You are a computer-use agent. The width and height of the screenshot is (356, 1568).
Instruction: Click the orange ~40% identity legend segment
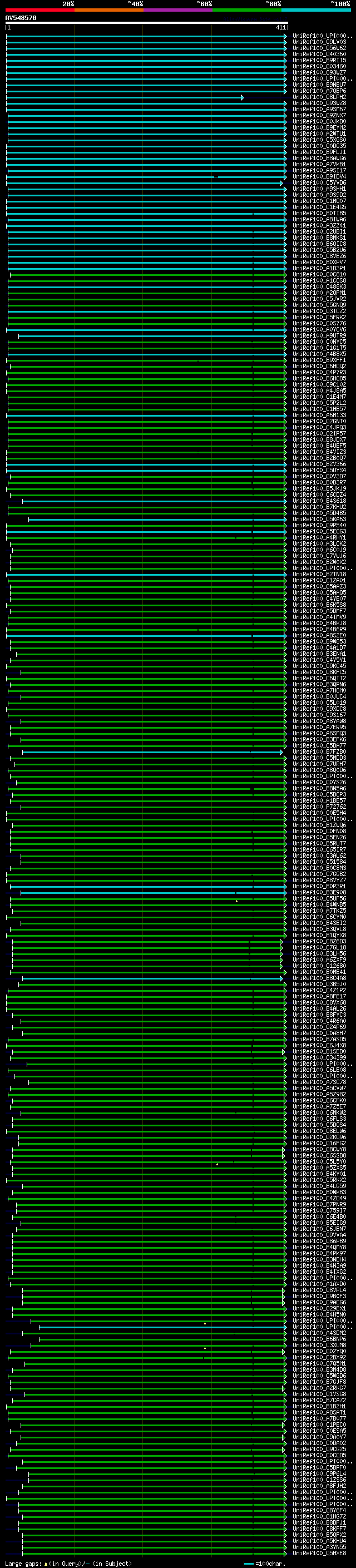109,11
